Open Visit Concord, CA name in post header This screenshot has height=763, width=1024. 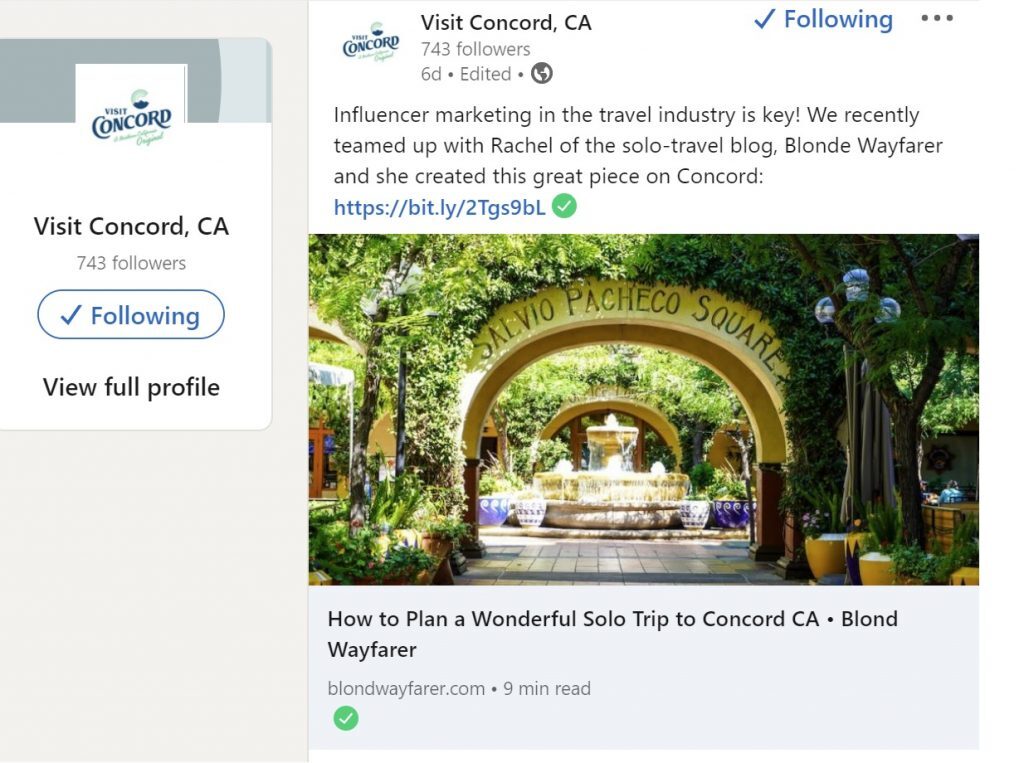click(506, 22)
